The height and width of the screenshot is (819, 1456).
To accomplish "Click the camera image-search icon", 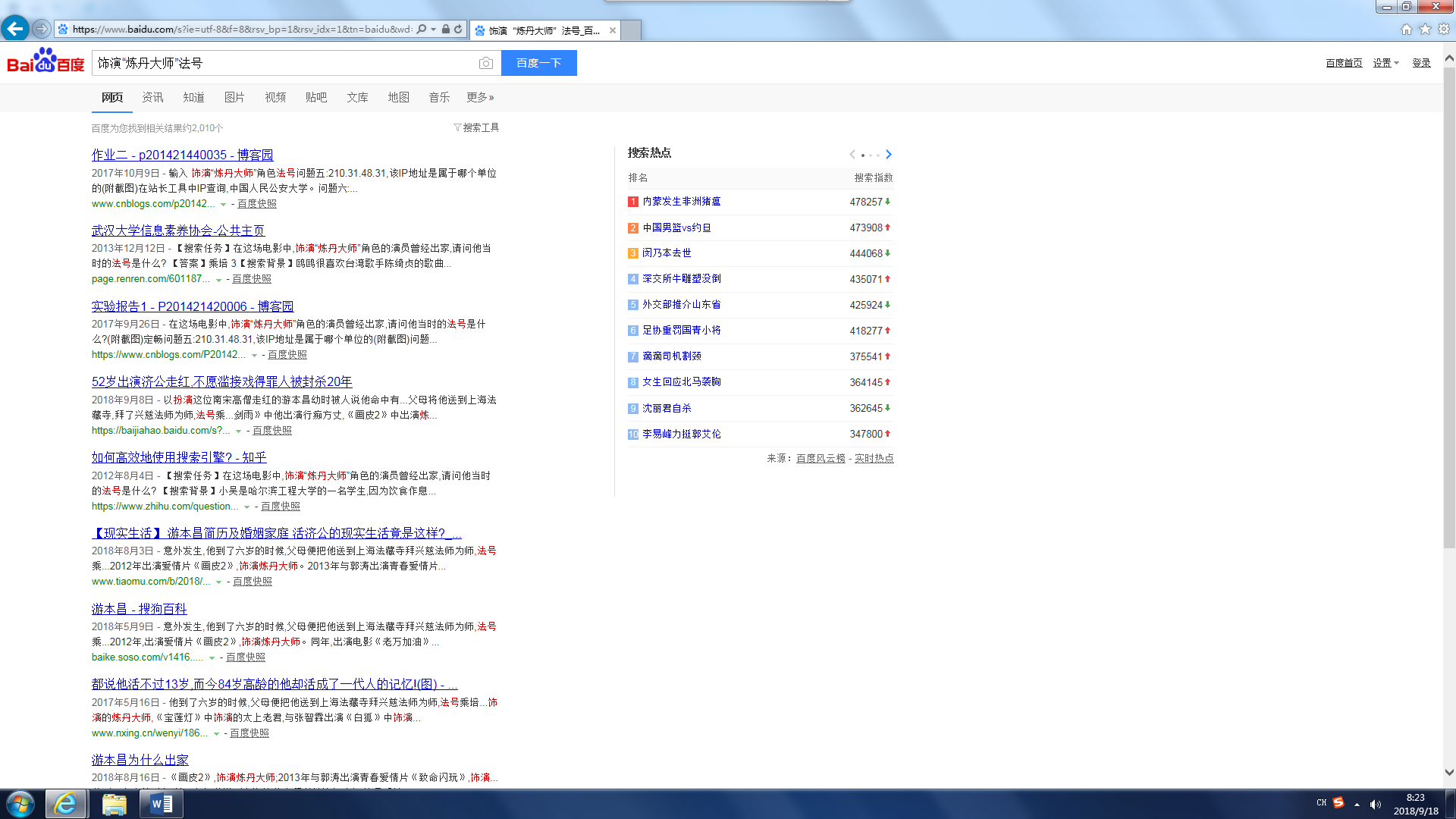I will pyautogui.click(x=486, y=64).
